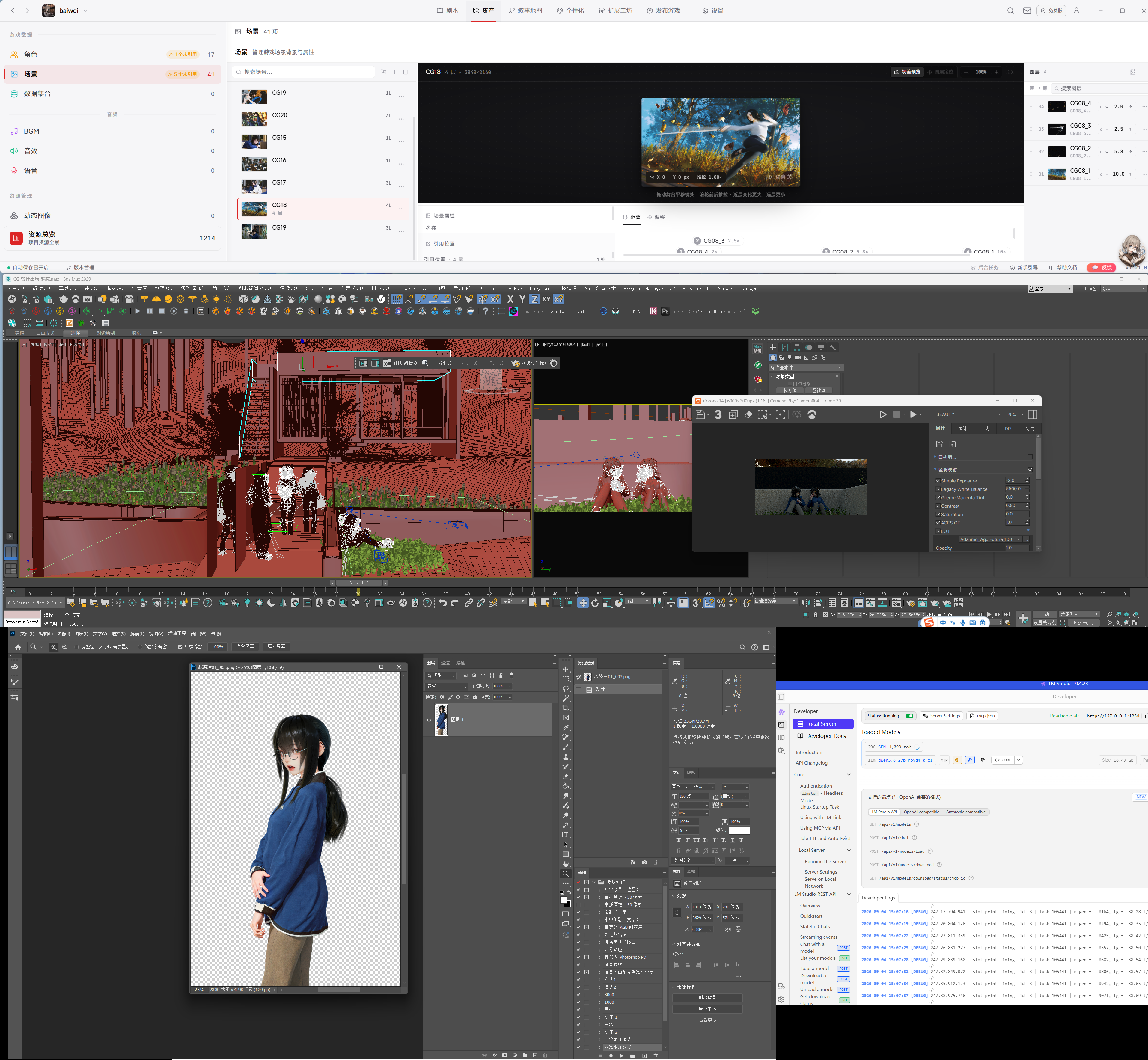Open the BEAUTY render element dropdown
This screenshot has height=1060, width=1148.
pos(968,414)
